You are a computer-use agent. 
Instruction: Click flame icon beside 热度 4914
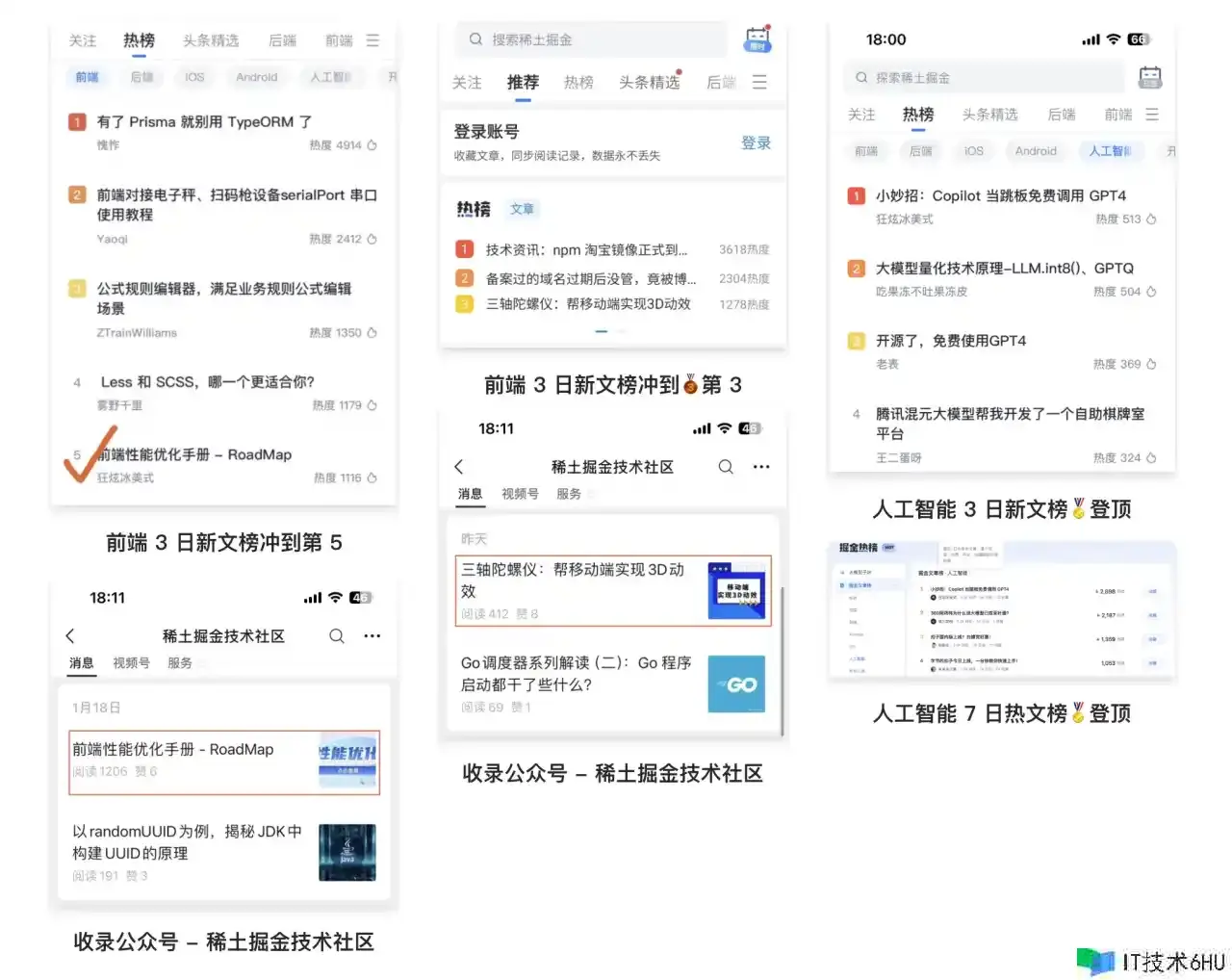coord(372,145)
